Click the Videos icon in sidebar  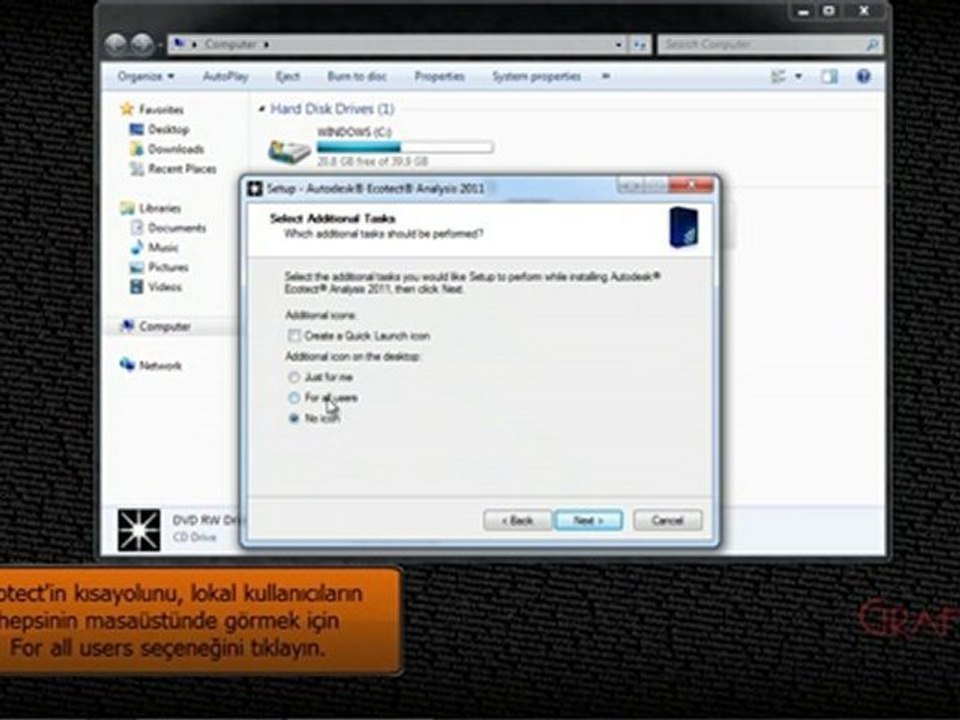(x=137, y=287)
